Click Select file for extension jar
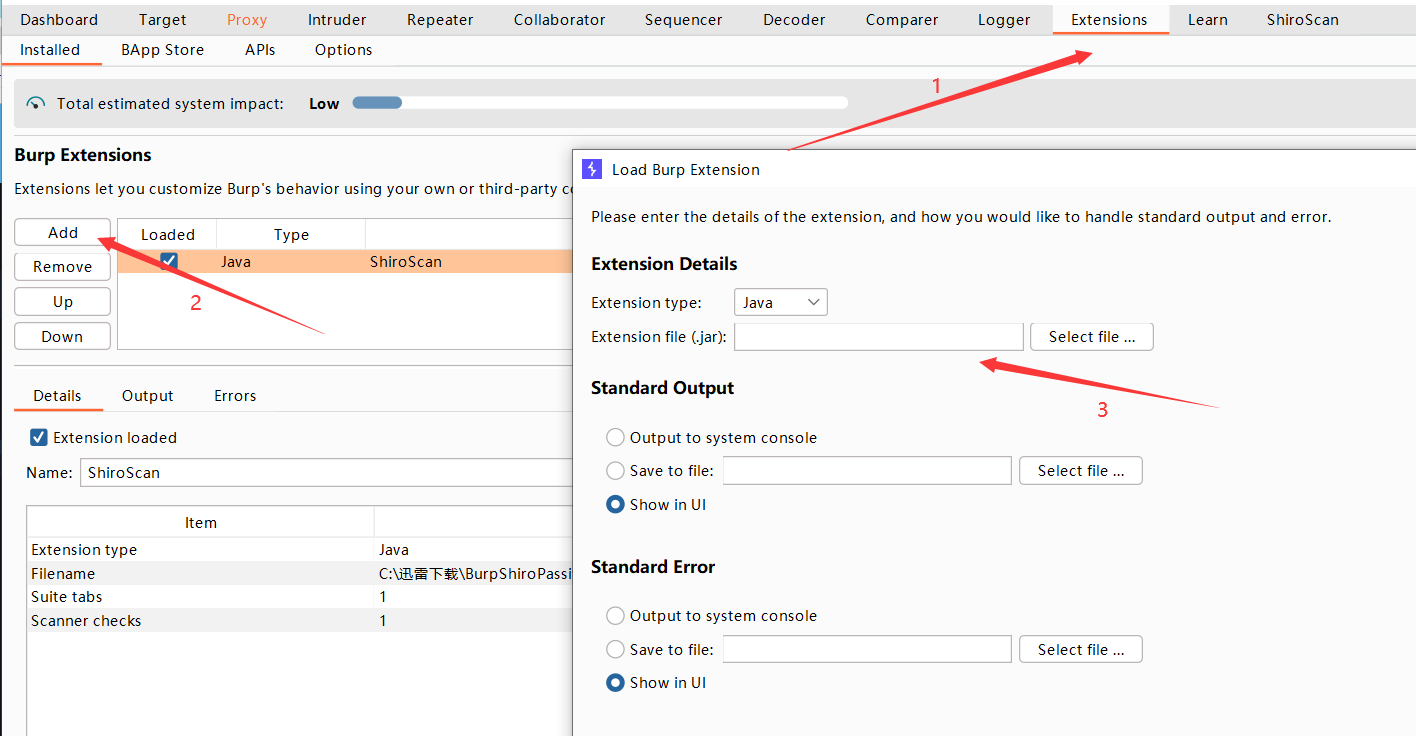 click(1091, 336)
